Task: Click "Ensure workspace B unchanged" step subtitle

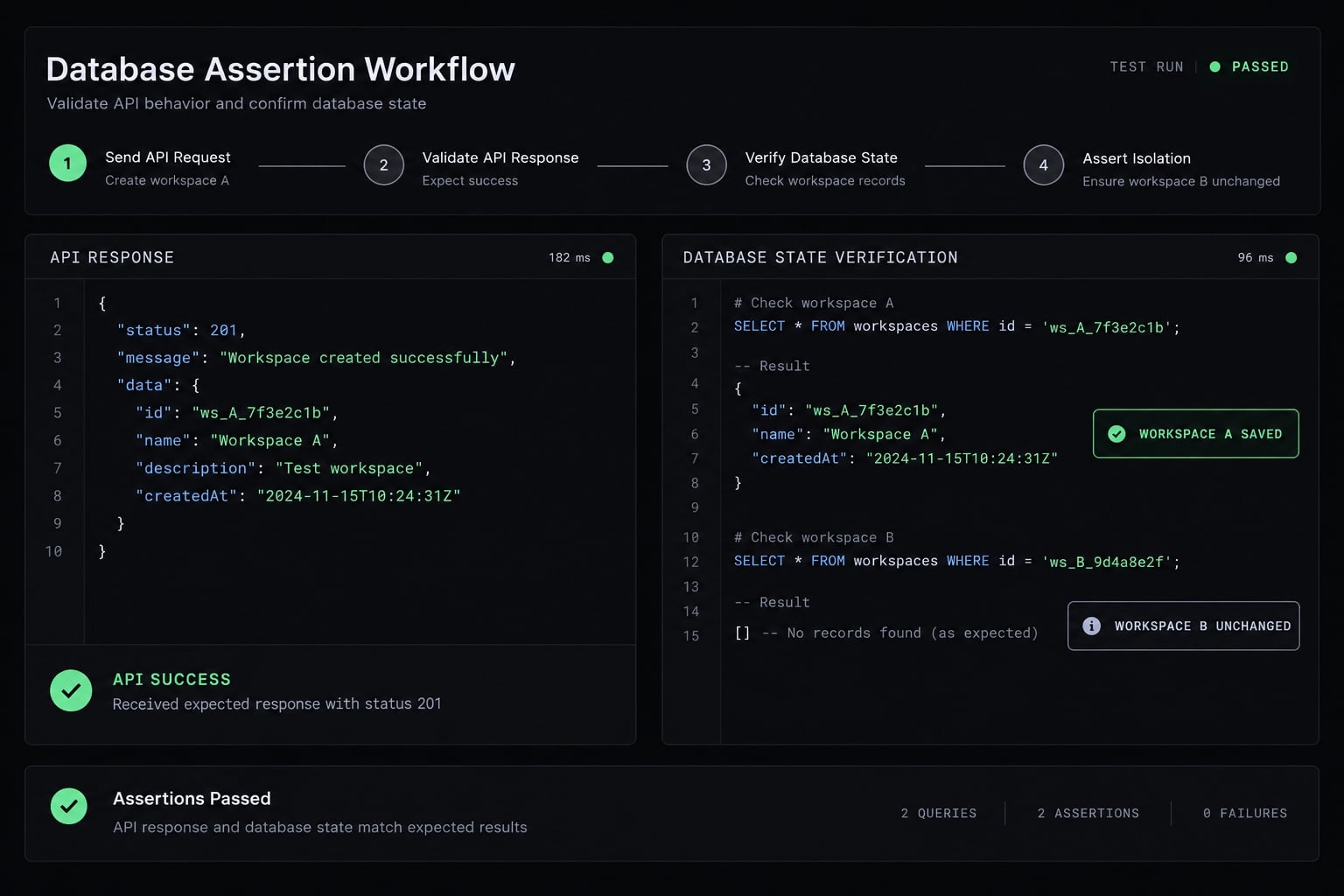Action: [1181, 181]
